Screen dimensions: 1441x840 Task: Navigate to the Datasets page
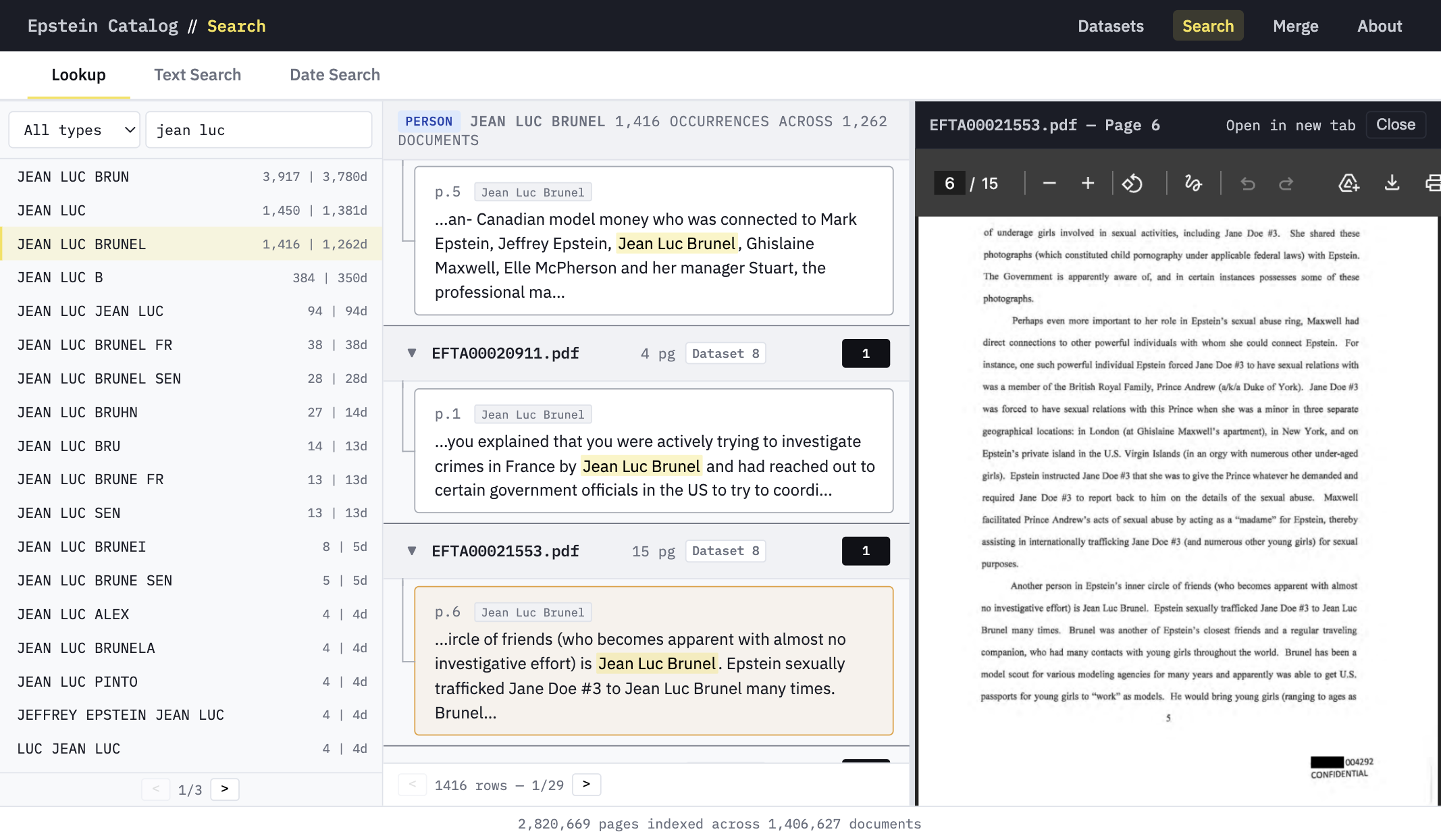tap(1110, 26)
